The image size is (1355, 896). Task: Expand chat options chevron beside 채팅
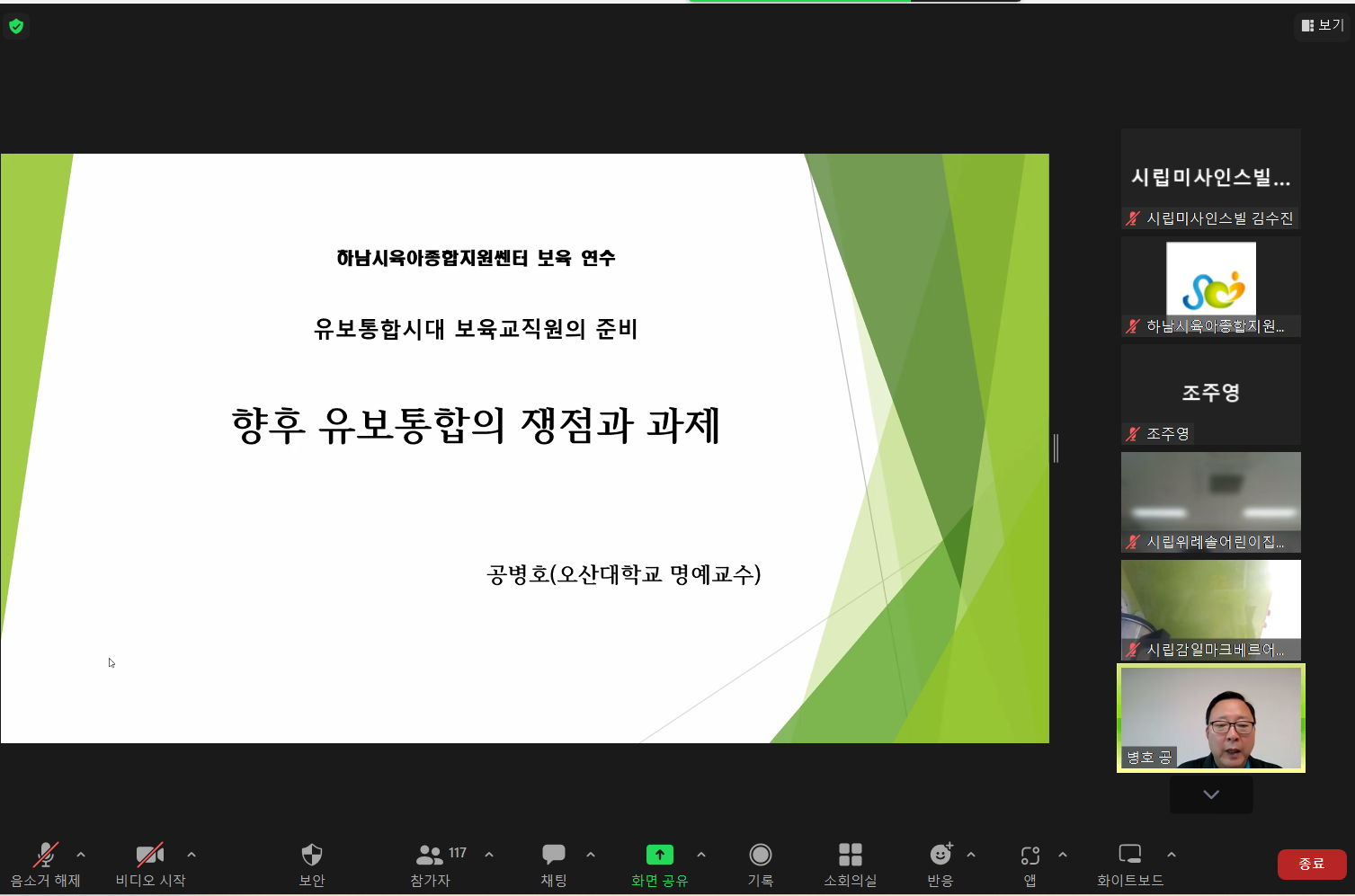591,855
